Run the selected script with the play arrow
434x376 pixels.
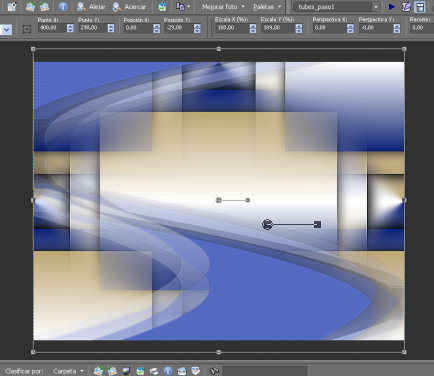click(392, 7)
